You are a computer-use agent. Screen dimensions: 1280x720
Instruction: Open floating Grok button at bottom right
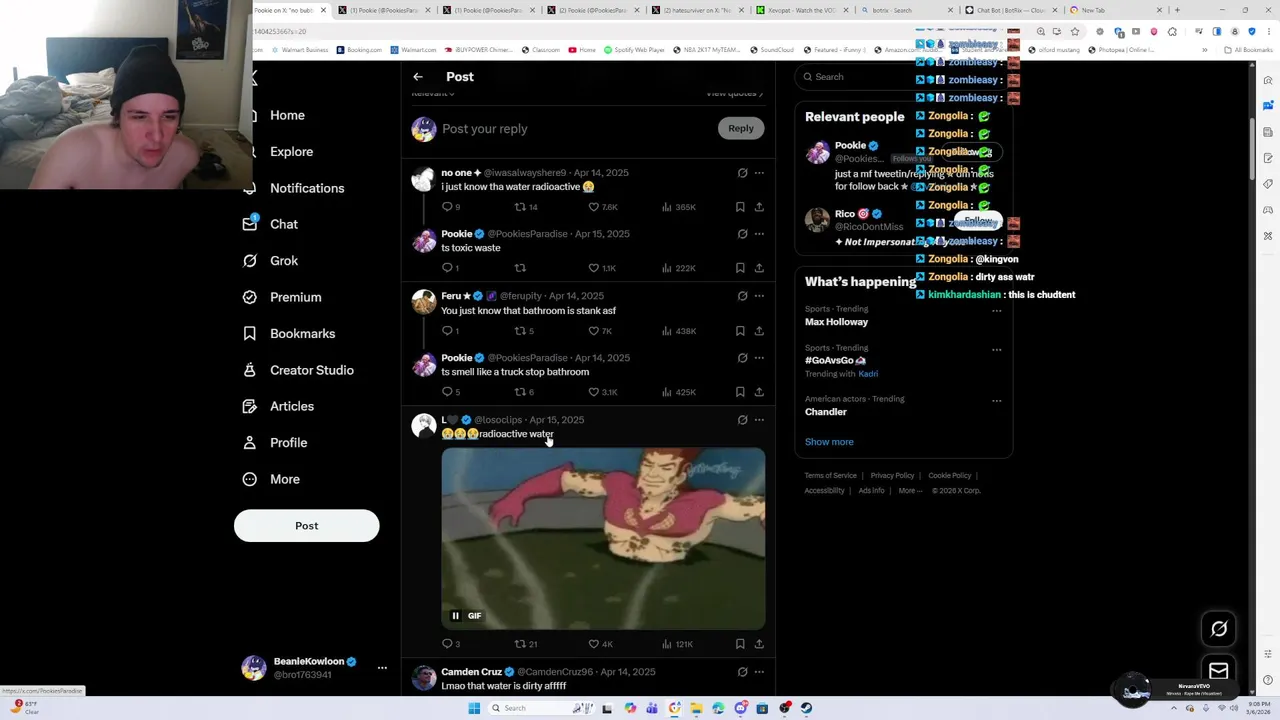click(1218, 629)
